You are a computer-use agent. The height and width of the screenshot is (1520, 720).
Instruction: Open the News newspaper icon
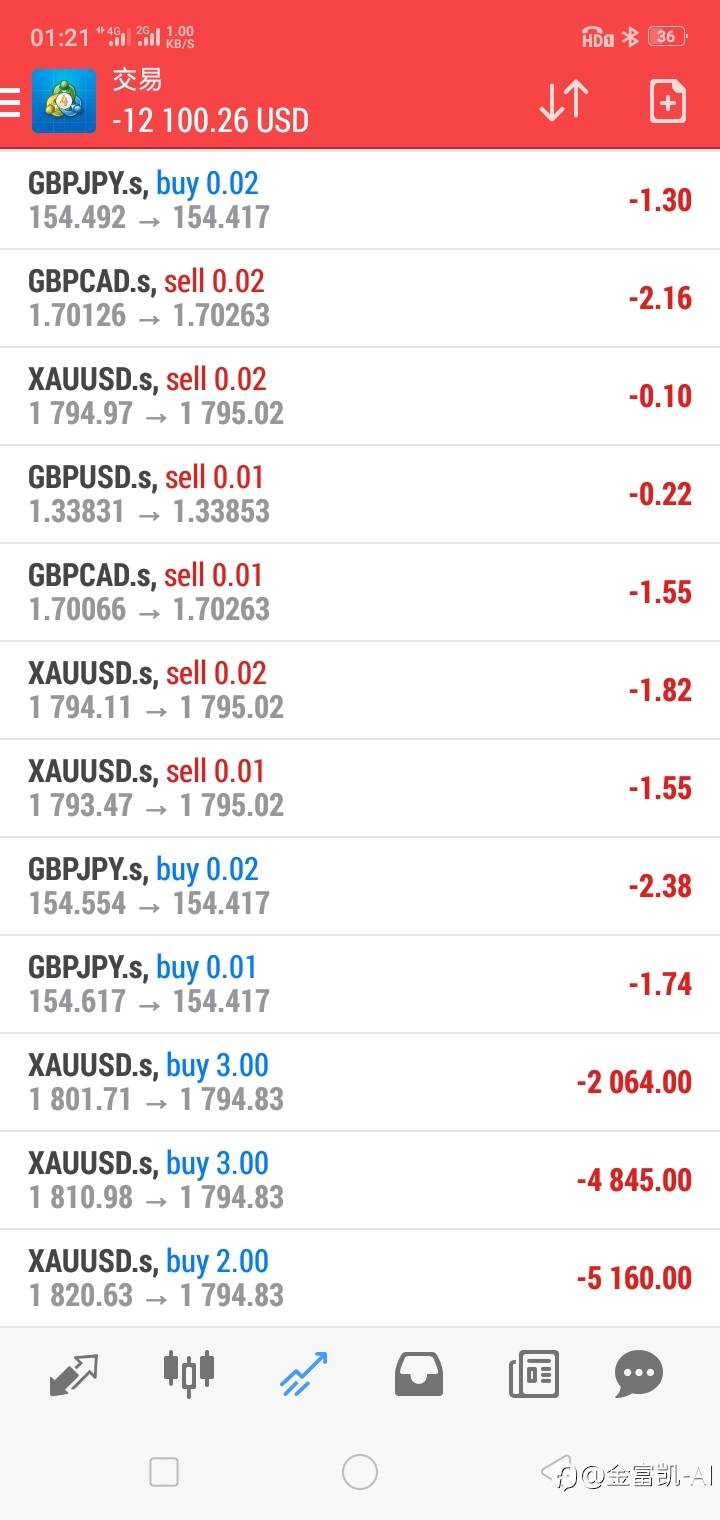[534, 1374]
